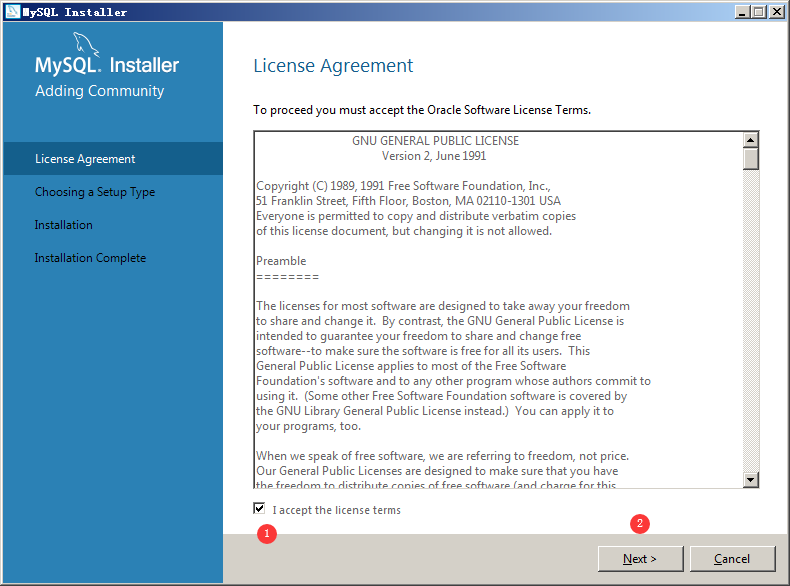Click the MySQL Installer title bar icon
Viewport: 790px width, 586px height.
tap(13, 11)
